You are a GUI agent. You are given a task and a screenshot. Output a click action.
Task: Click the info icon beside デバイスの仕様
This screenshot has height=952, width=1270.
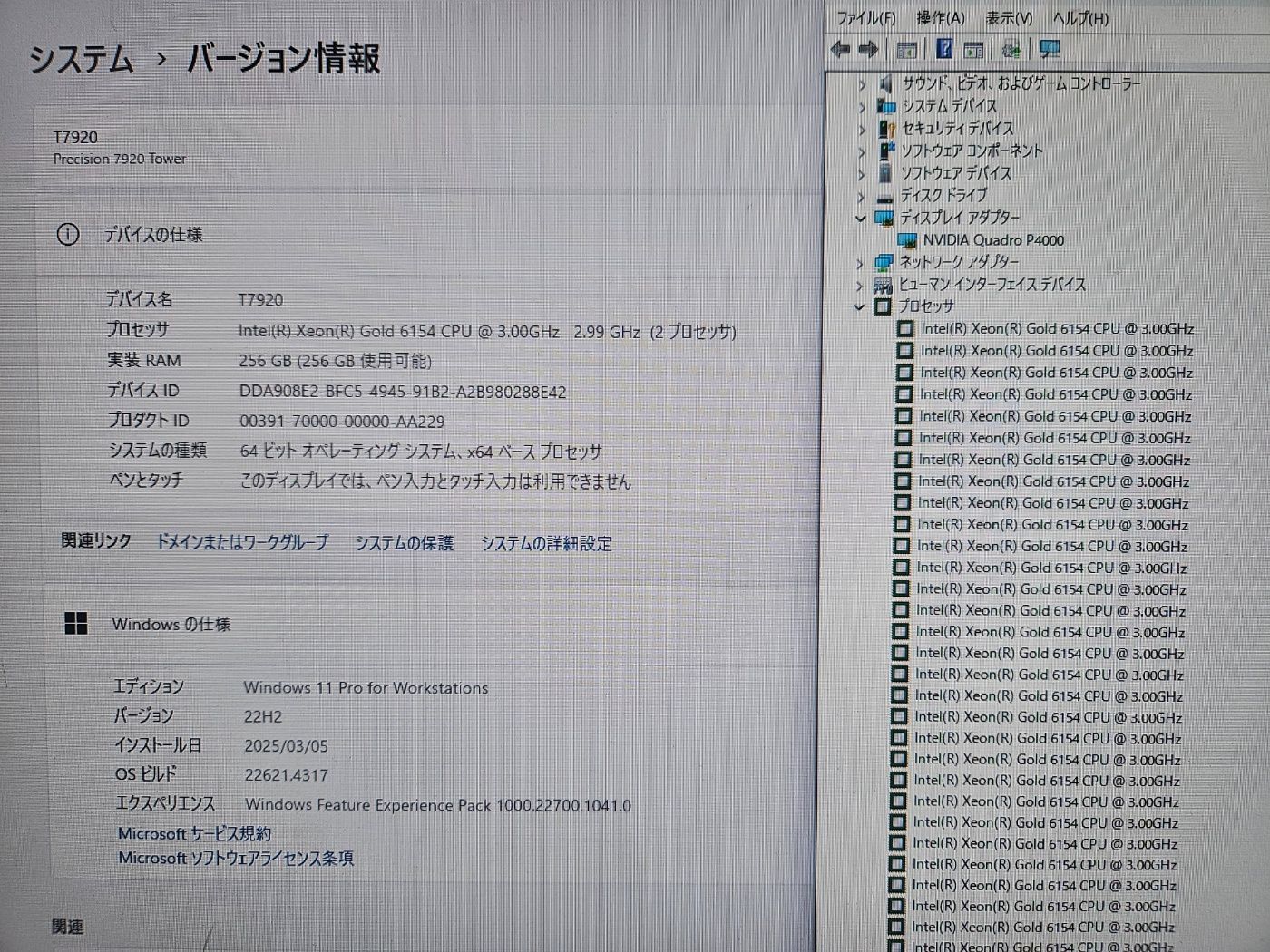coord(68,235)
